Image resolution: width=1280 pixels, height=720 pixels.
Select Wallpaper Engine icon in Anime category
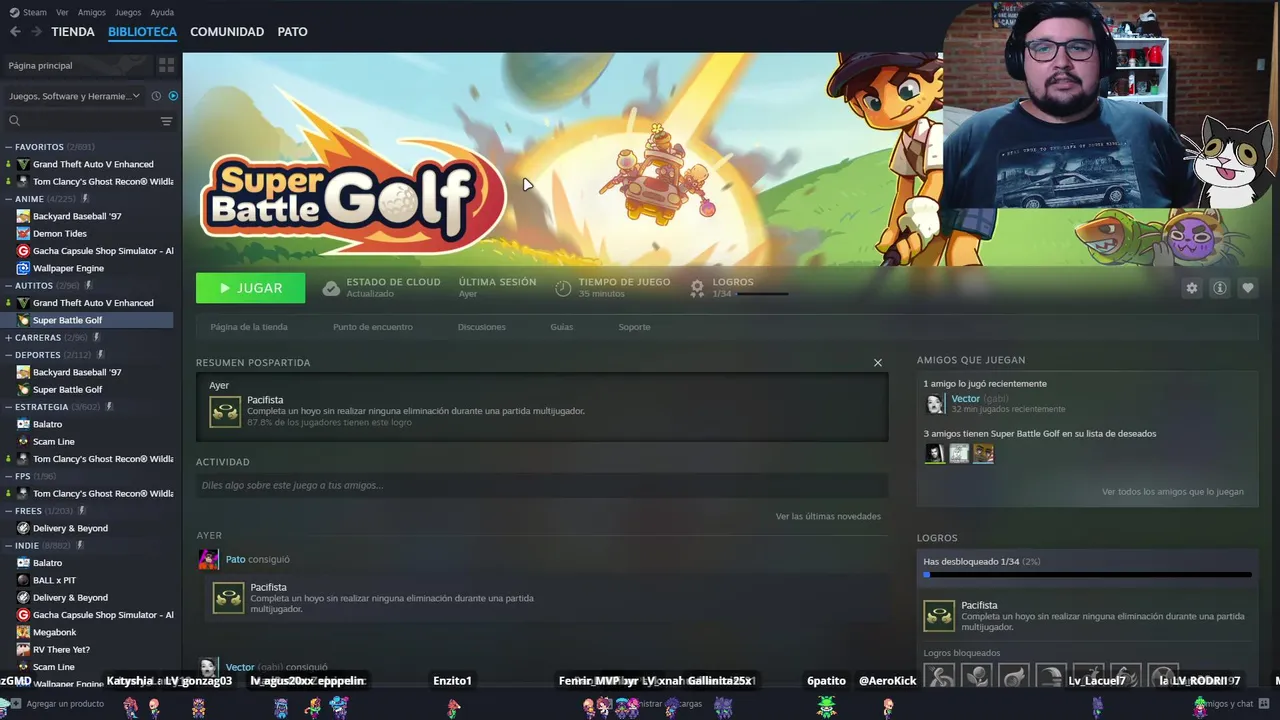point(23,268)
